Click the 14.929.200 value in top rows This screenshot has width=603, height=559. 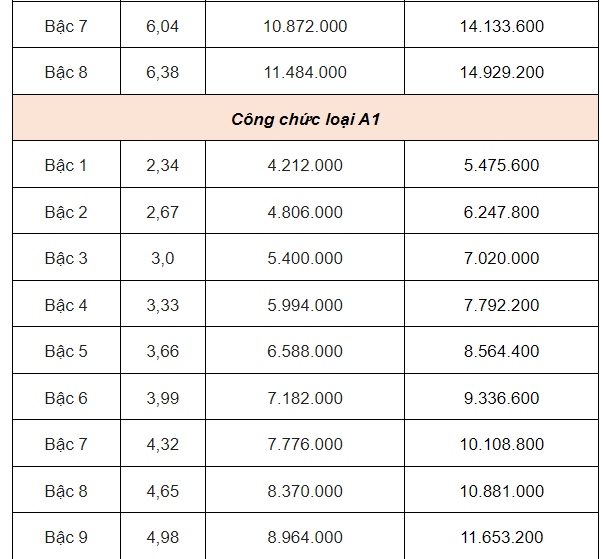coord(504,72)
